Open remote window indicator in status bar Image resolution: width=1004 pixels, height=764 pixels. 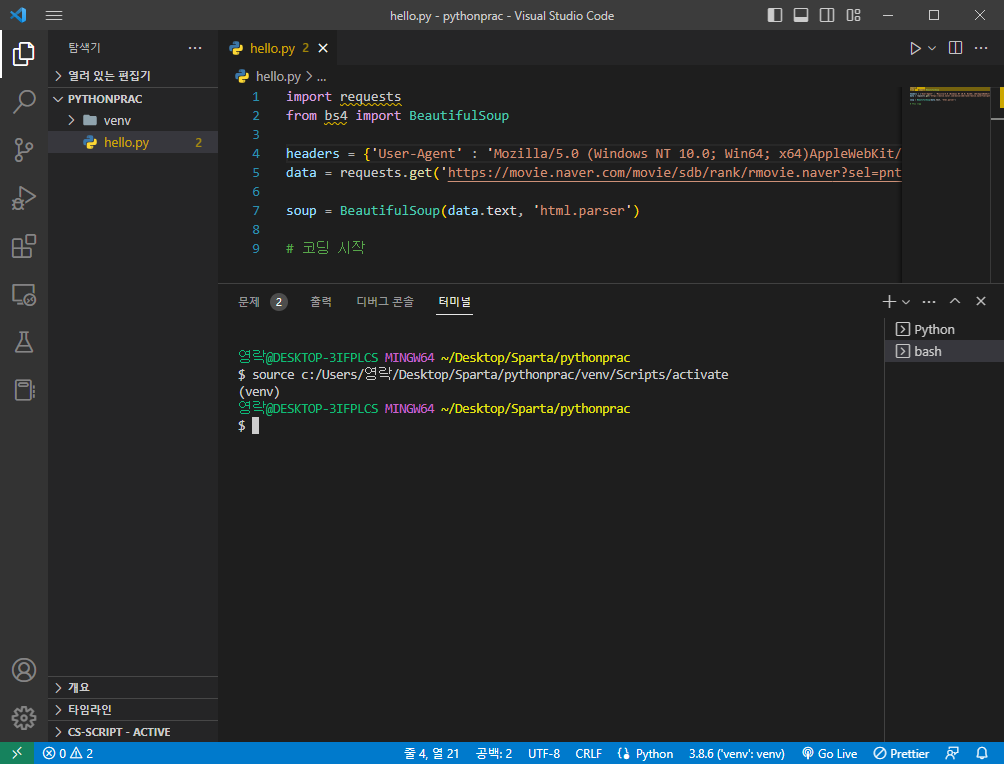point(17,753)
